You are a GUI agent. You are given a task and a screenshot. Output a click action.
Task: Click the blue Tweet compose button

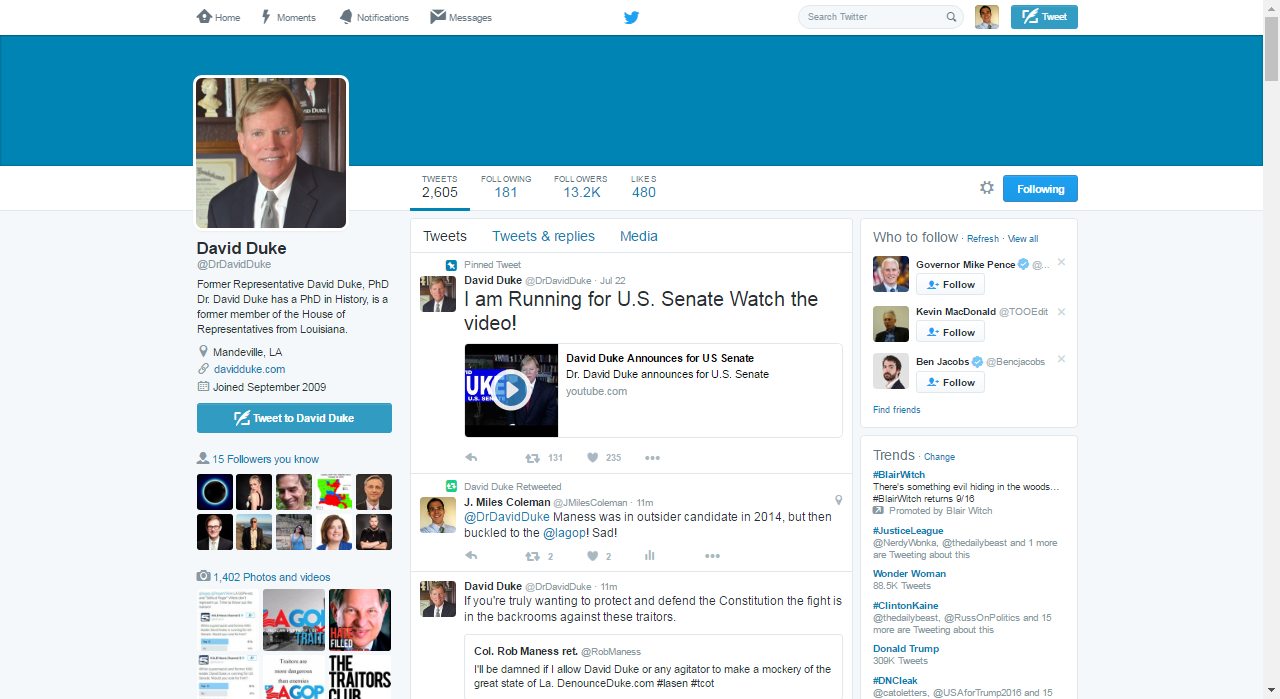pos(1044,17)
